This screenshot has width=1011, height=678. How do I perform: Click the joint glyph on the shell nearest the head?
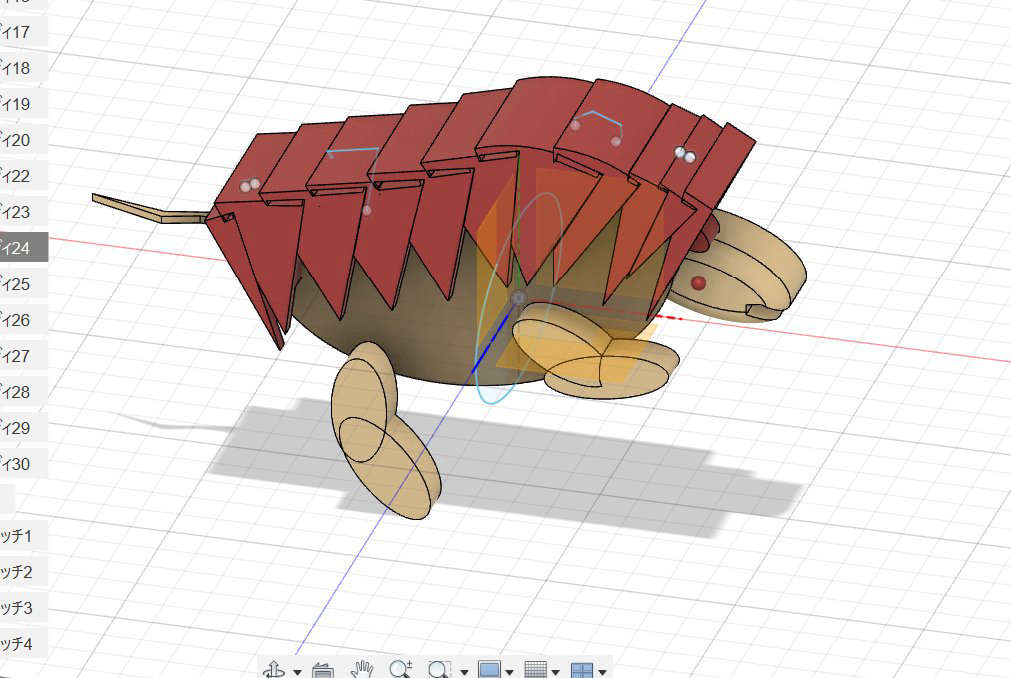(685, 155)
